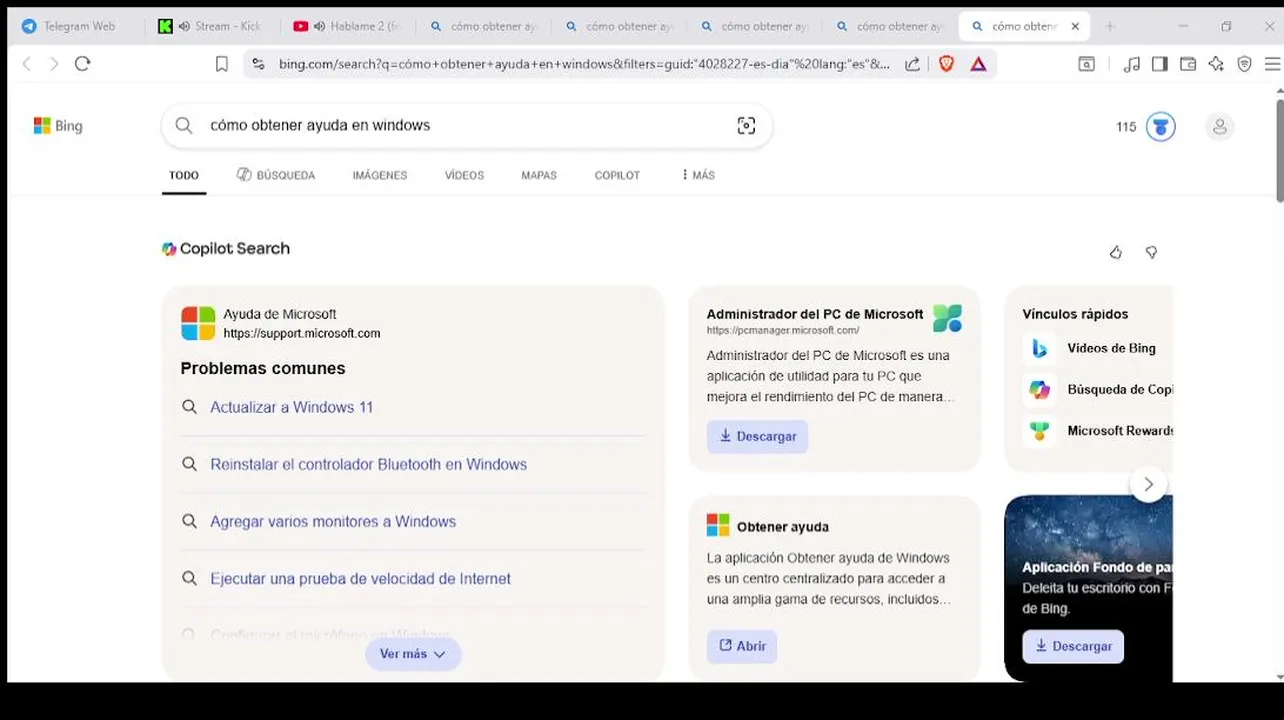Advance quick links carousel with right chevron
The image size is (1284, 720).
click(1148, 484)
